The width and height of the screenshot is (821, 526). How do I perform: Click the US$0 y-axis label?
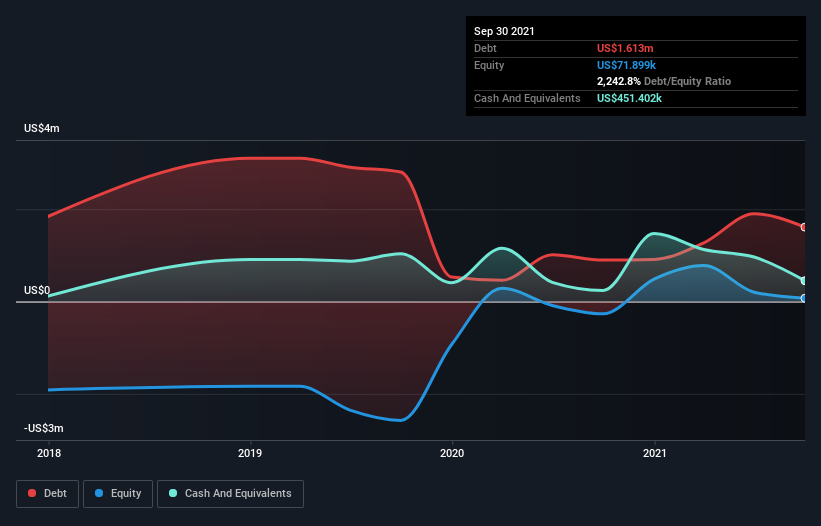[x=37, y=290]
